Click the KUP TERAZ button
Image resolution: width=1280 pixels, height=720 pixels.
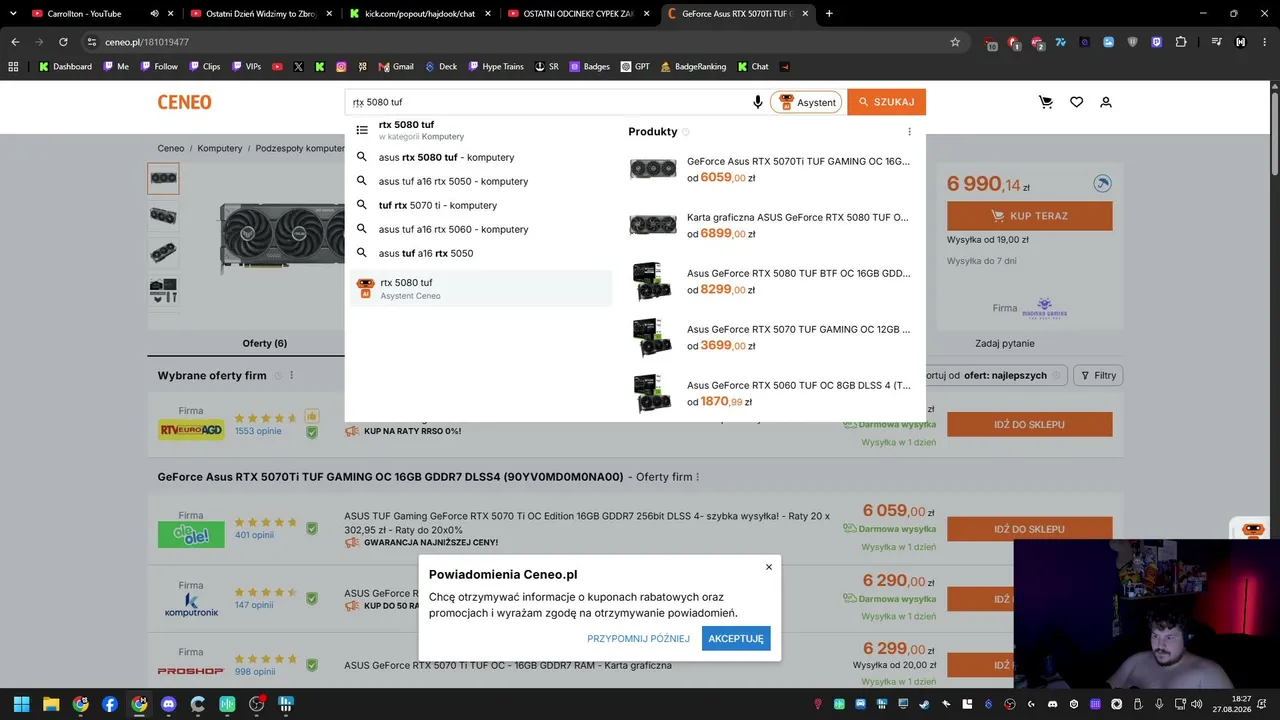(1029, 216)
